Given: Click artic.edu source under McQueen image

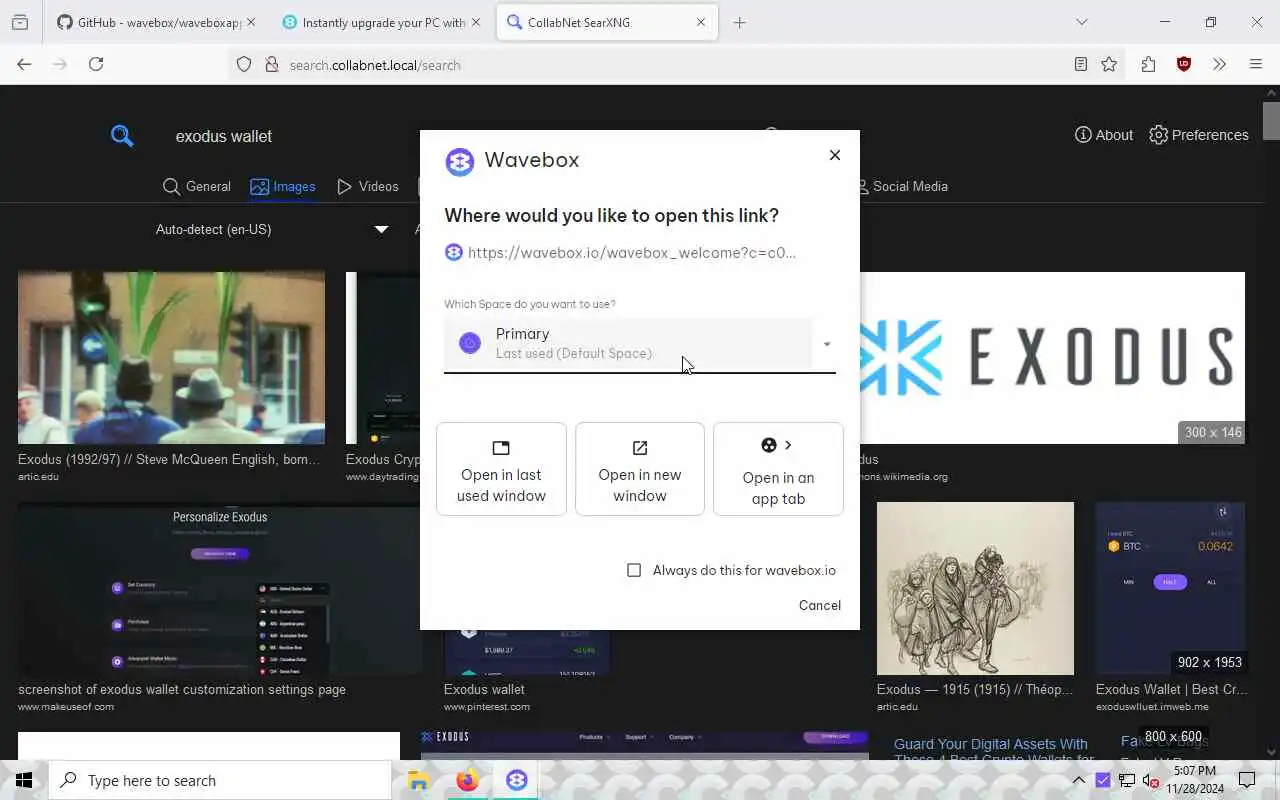Looking at the screenshot, I should tap(38, 477).
